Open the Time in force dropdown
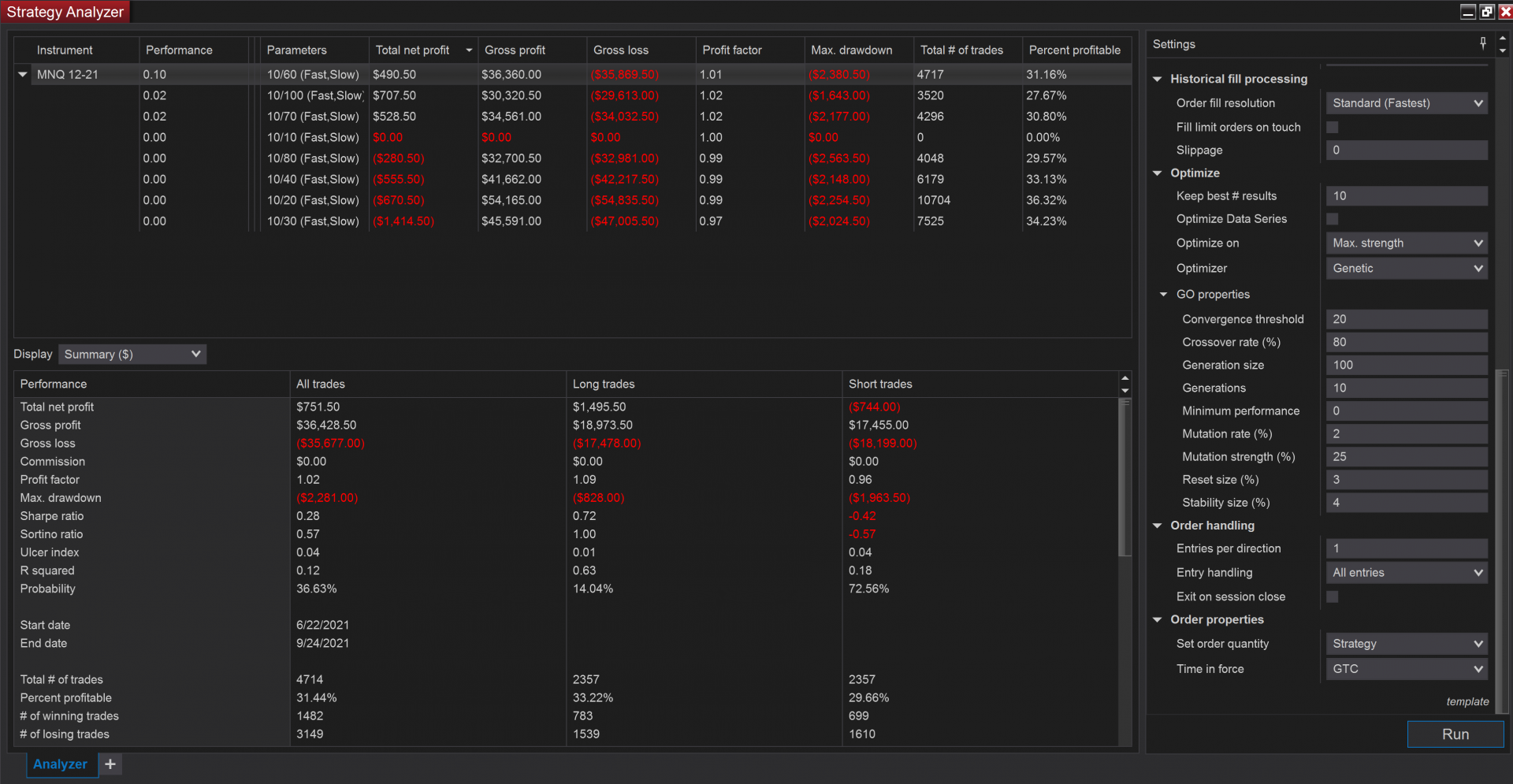The width and height of the screenshot is (1513, 784). pyautogui.click(x=1407, y=669)
